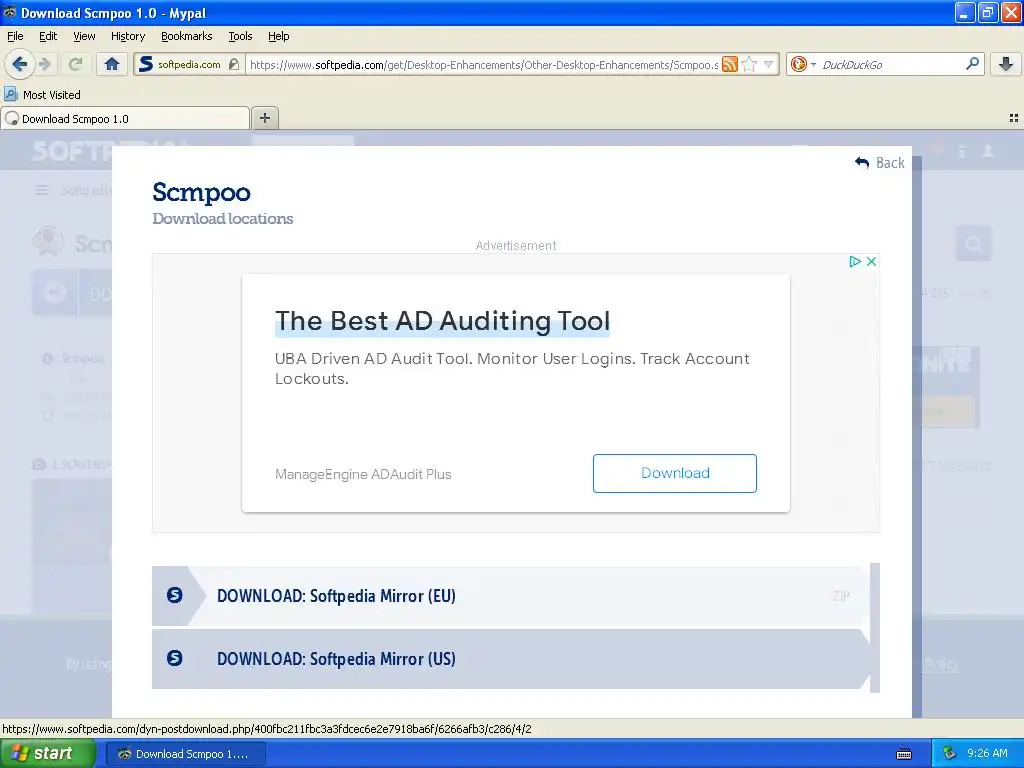
Task: Click the DuckDuckGo search input field
Action: [x=891, y=65]
